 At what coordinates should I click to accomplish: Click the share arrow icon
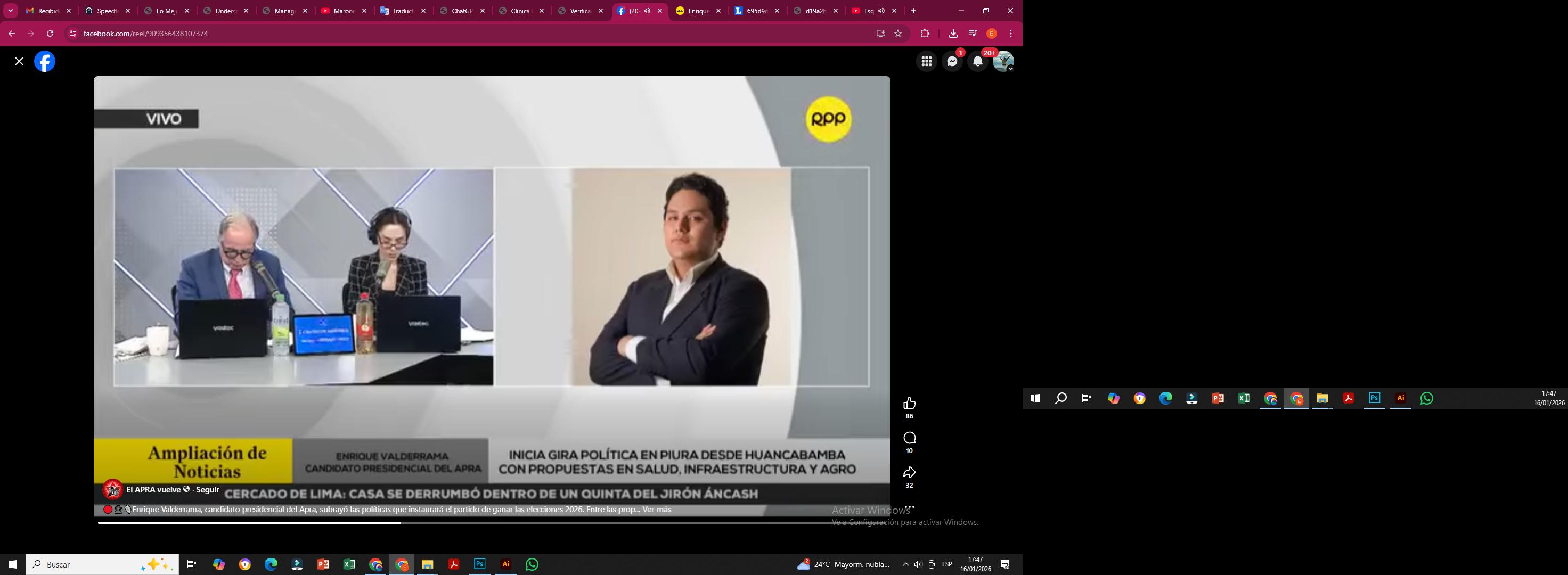click(909, 473)
